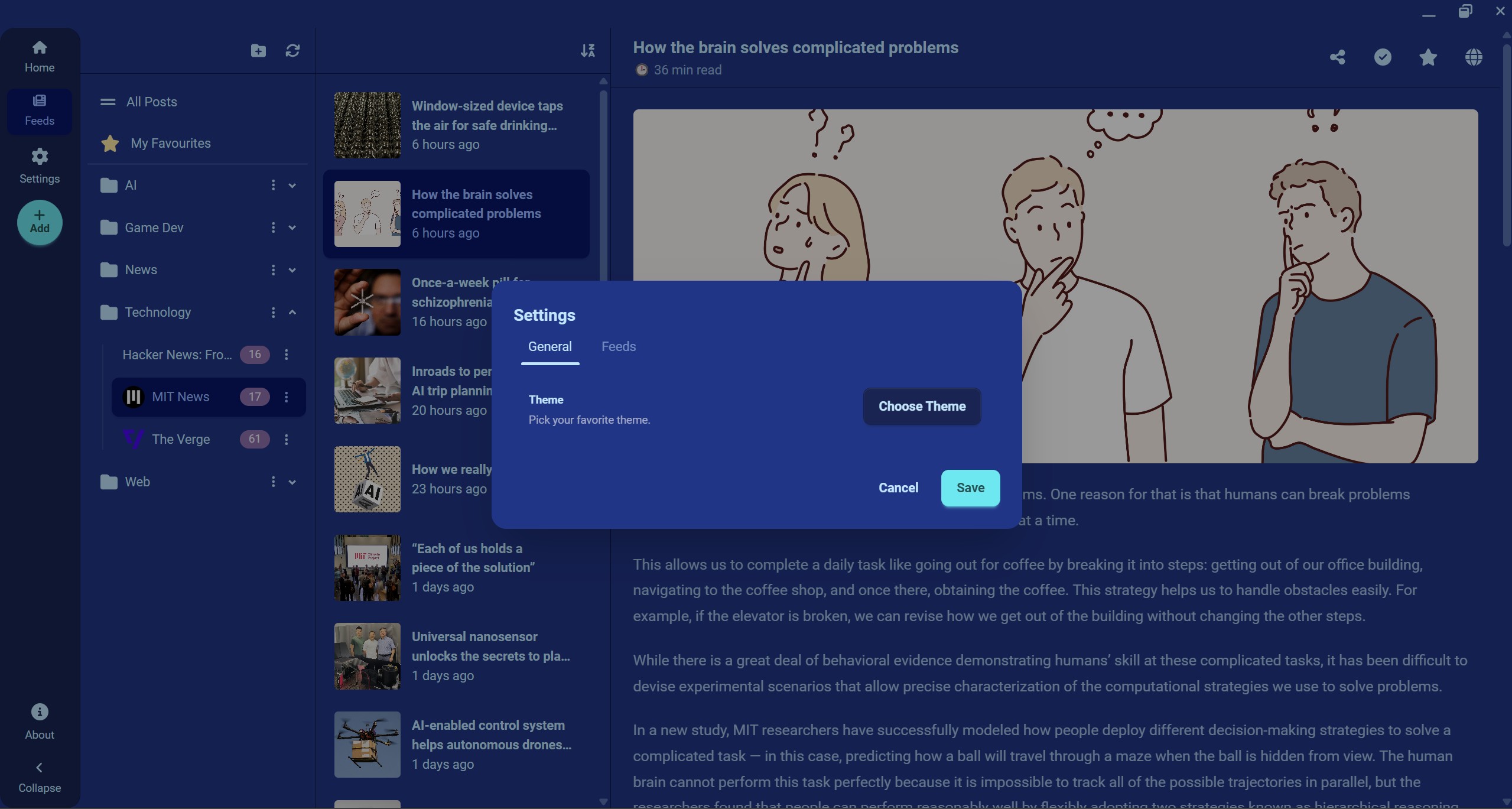Open Window-sized device article thumbnail
This screenshot has height=809, width=1512.
[x=368, y=125]
